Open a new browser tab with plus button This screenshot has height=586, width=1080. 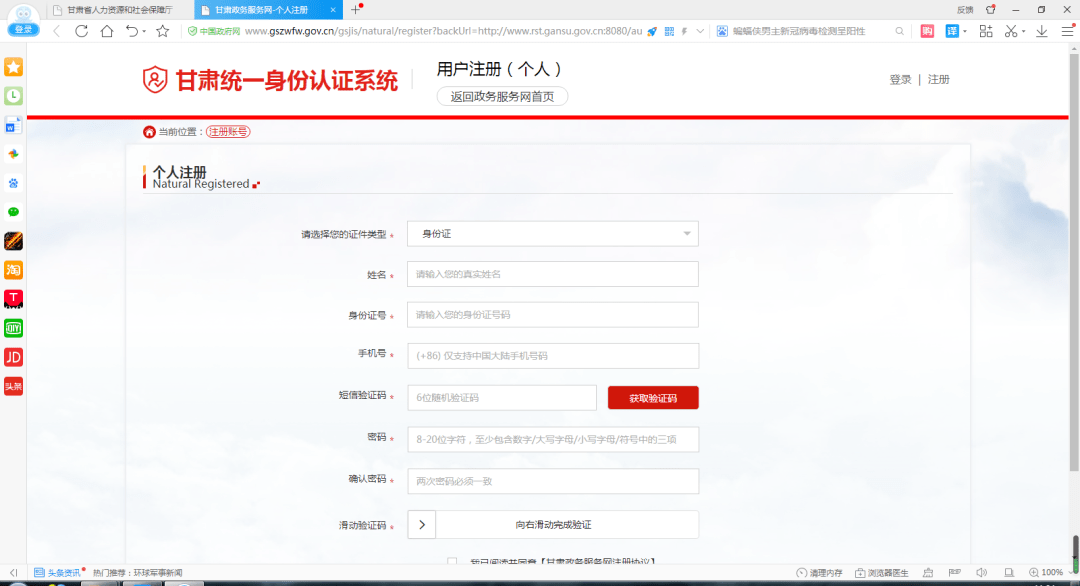click(355, 9)
